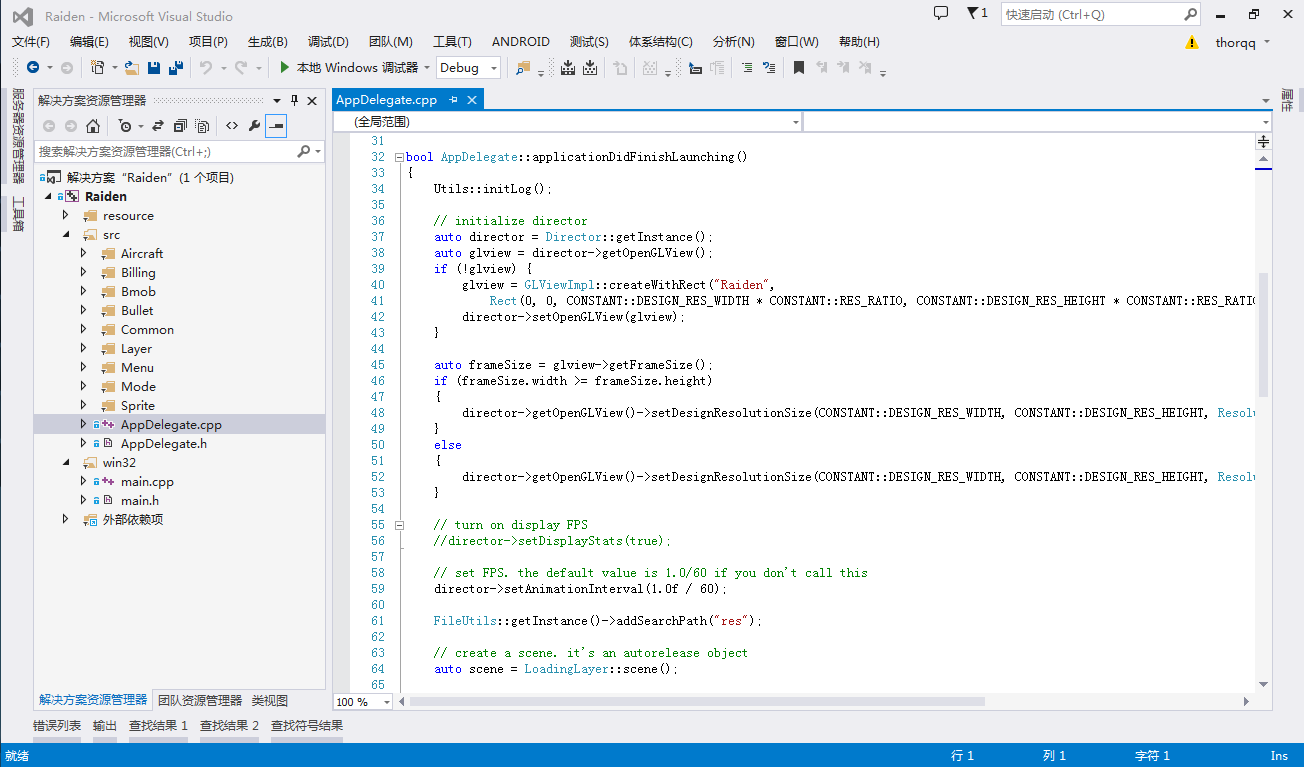Click the Save All toolbar icon
This screenshot has height=767, width=1304.
tap(176, 68)
